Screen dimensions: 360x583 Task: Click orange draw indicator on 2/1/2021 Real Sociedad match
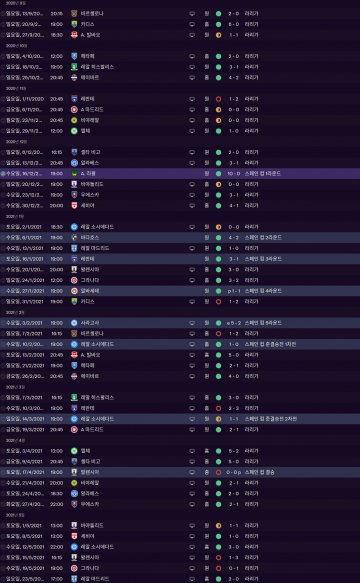[x=218, y=227]
